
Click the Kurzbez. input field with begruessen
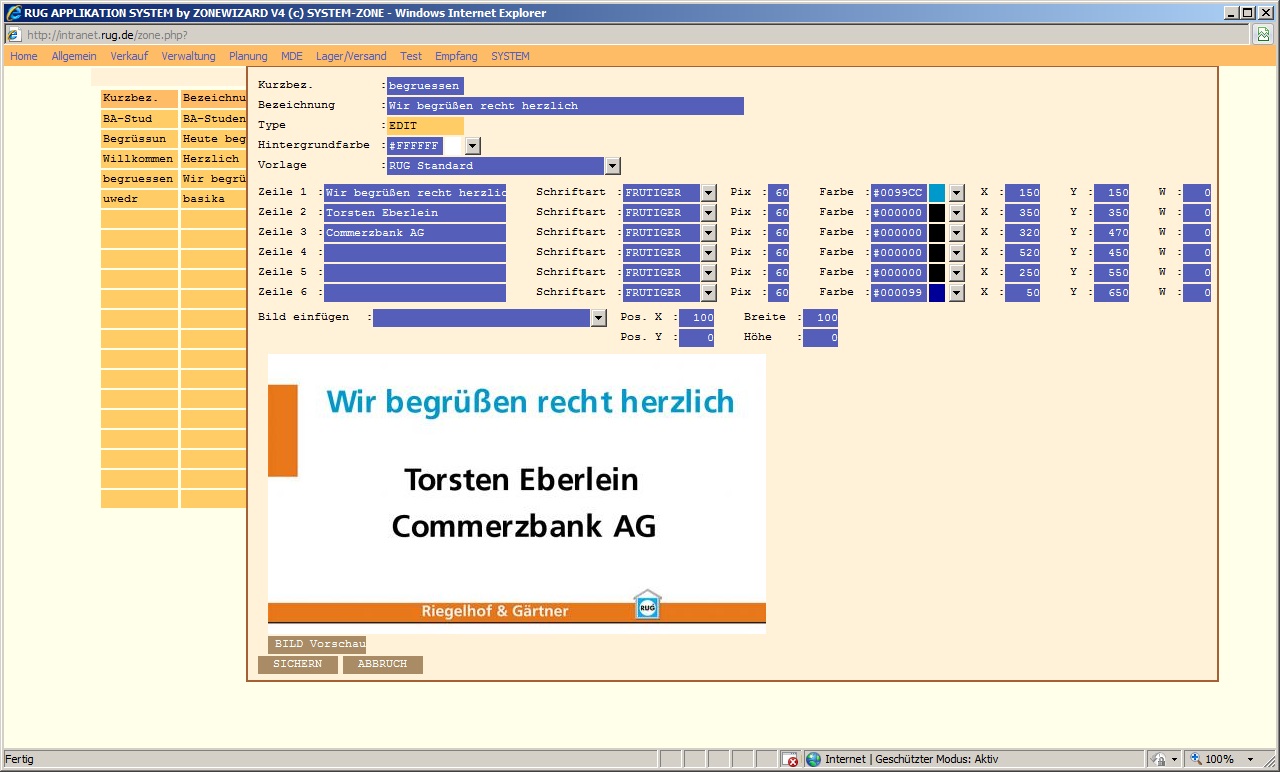(x=425, y=86)
